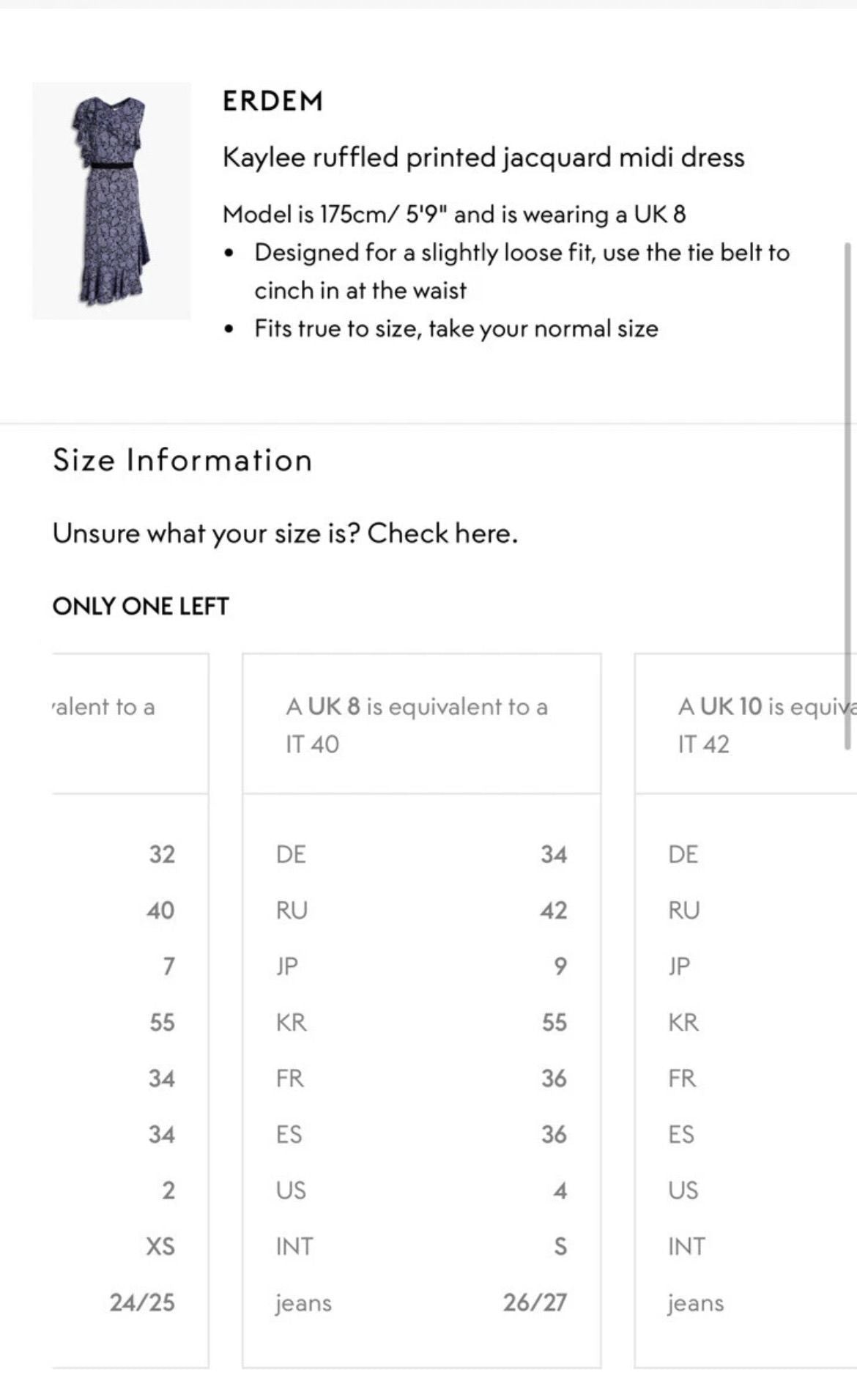857x1400 pixels.
Task: Click the dress product thumbnail image
Action: pos(111,201)
